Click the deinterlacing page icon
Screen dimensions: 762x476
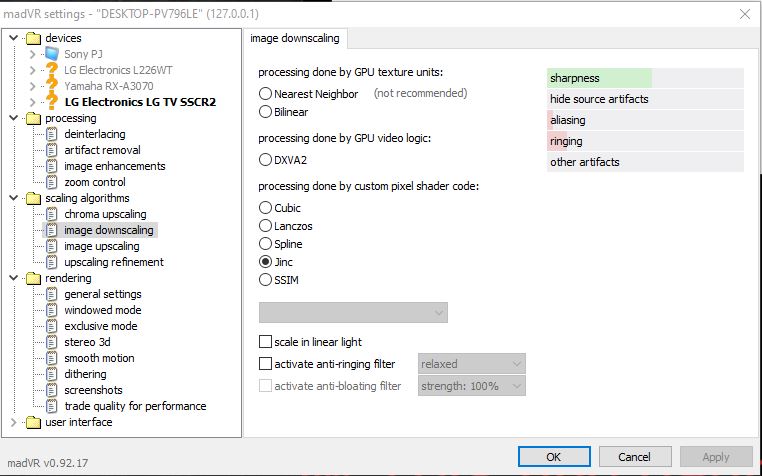[52, 134]
